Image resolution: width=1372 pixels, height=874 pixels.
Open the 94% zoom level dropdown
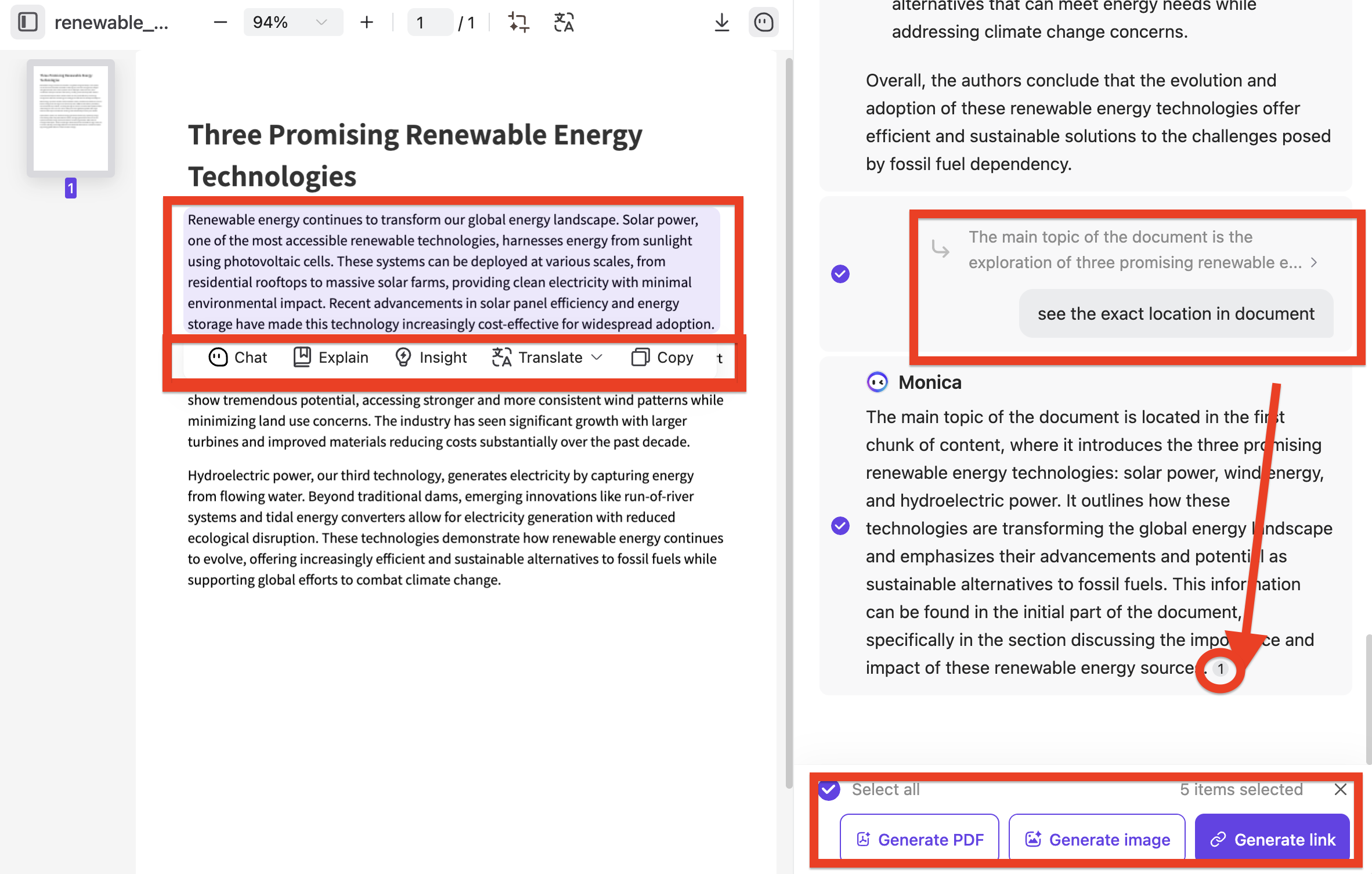pyautogui.click(x=293, y=23)
